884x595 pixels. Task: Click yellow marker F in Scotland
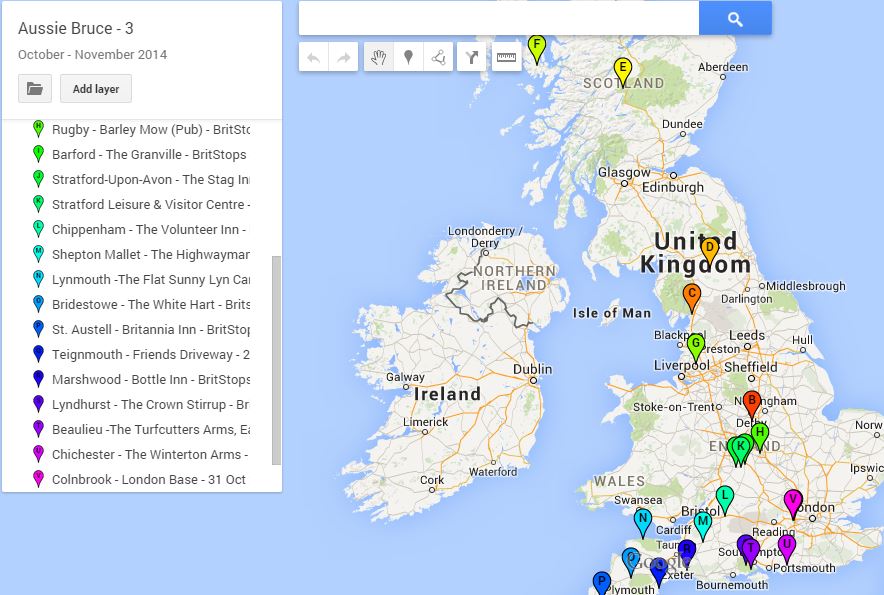coord(537,46)
